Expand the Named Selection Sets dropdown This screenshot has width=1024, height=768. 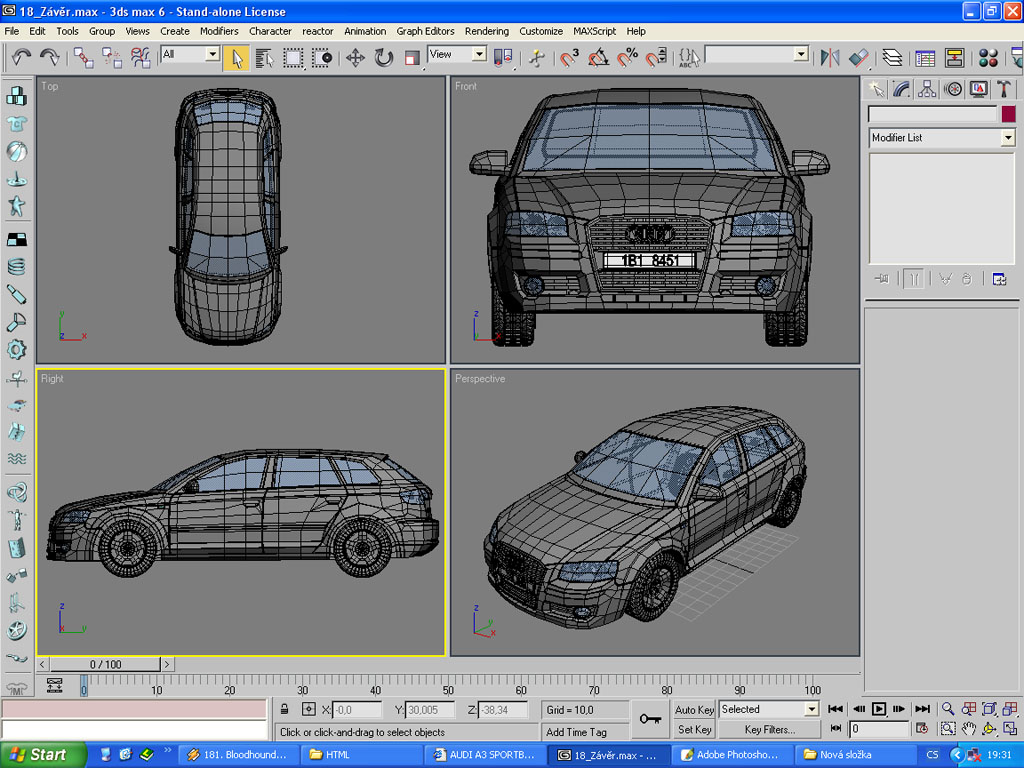(801, 54)
